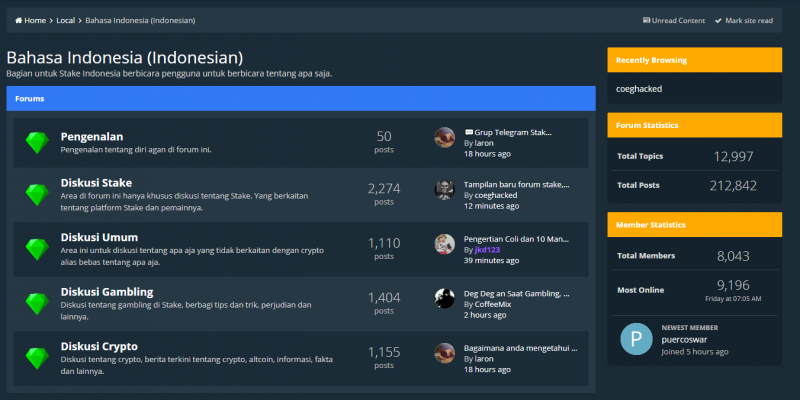Open the Pengenalan forum

92,137
